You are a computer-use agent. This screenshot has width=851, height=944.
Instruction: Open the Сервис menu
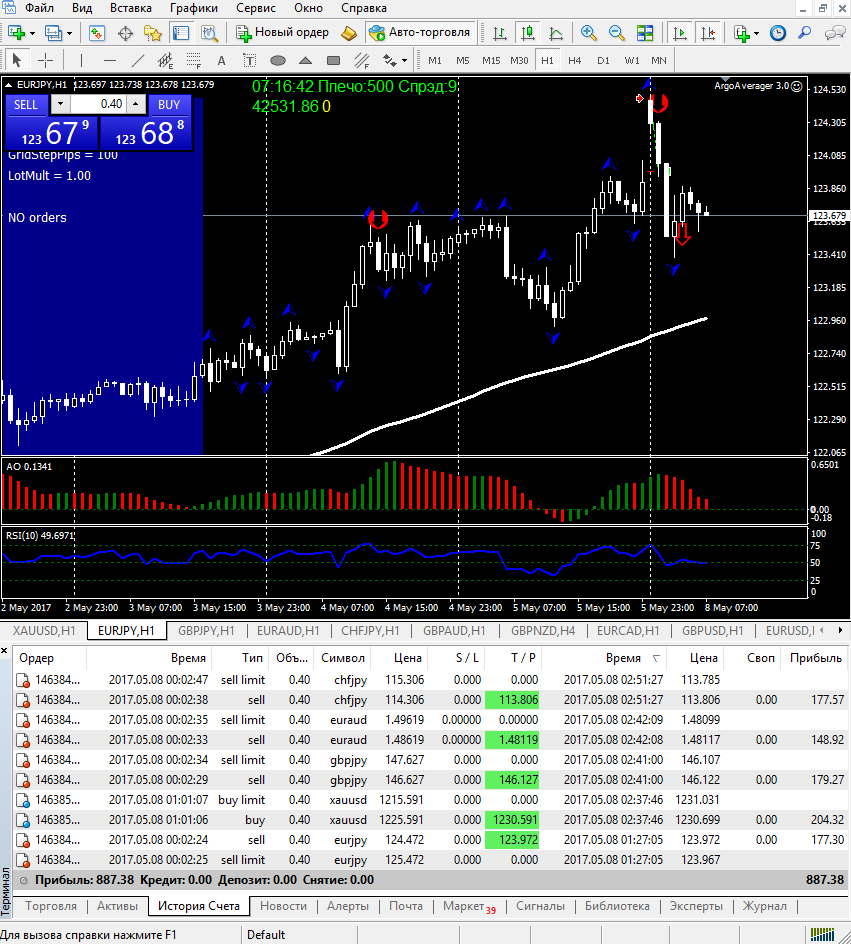(256, 8)
